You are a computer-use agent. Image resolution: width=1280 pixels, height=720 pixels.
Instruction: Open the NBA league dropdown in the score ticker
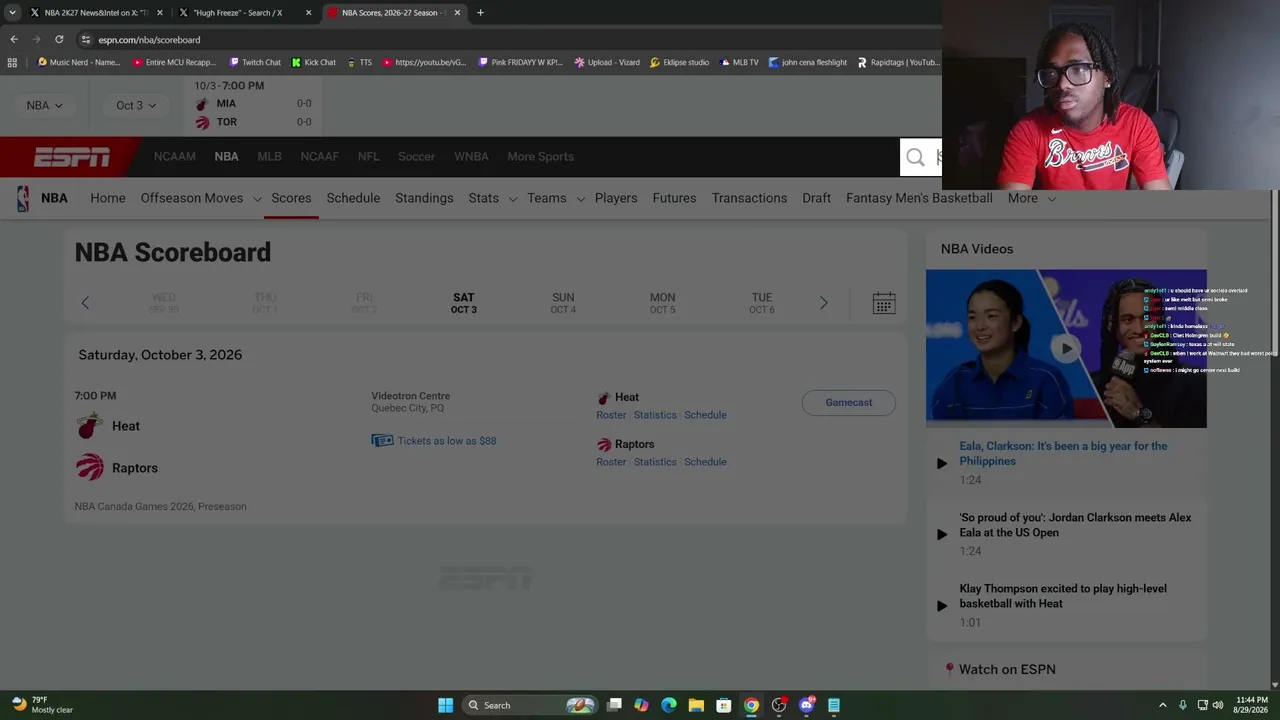coord(44,105)
